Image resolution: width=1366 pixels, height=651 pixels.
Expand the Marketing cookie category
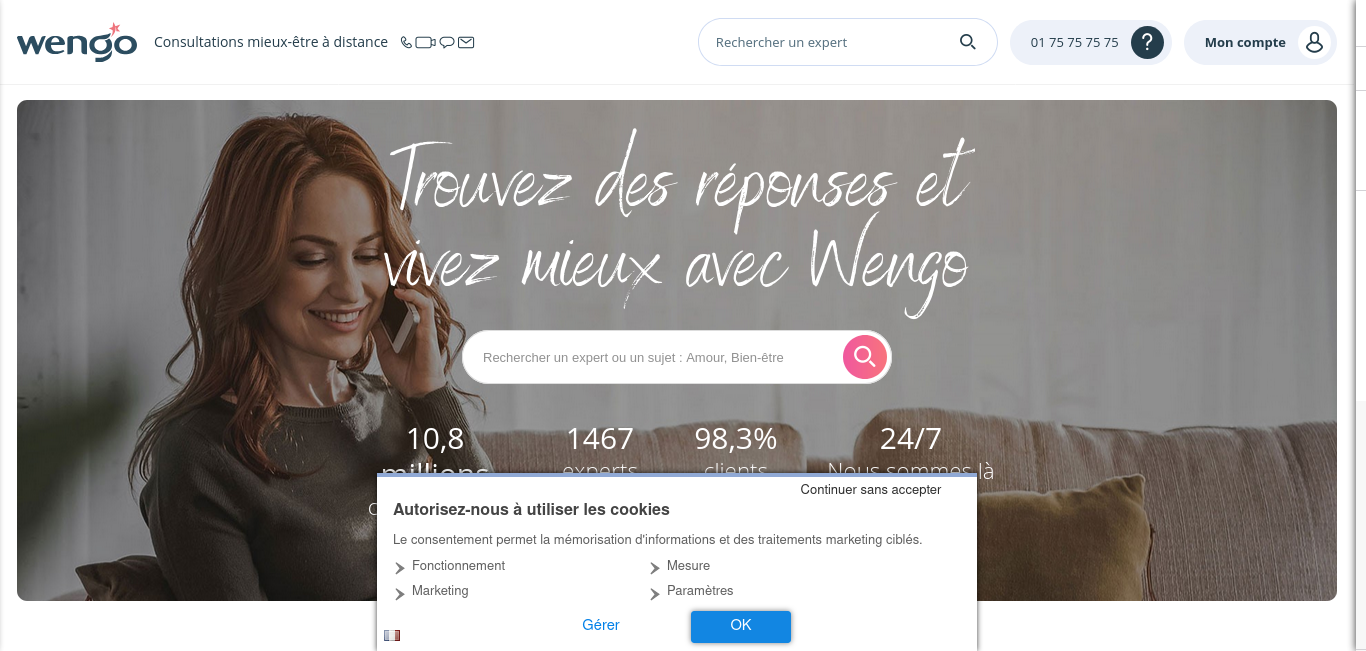(x=432, y=591)
